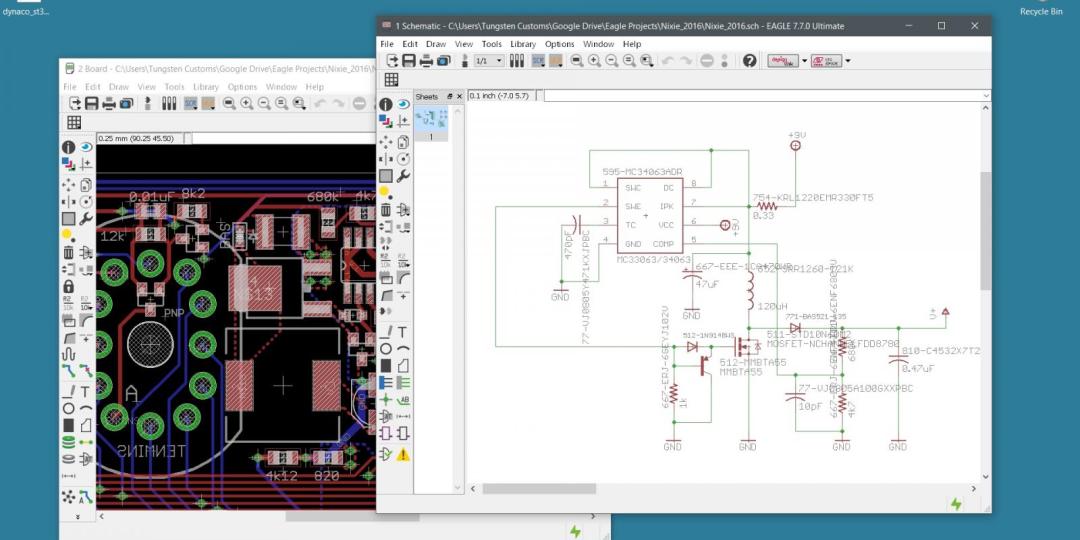
Task: Select the Circle tool in Schematic window
Action: click(x=386, y=349)
